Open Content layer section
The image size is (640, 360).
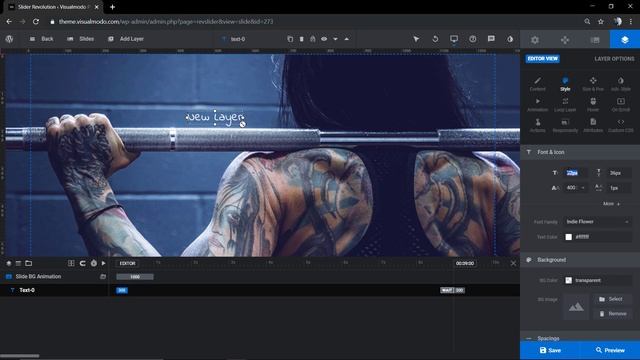pos(538,84)
